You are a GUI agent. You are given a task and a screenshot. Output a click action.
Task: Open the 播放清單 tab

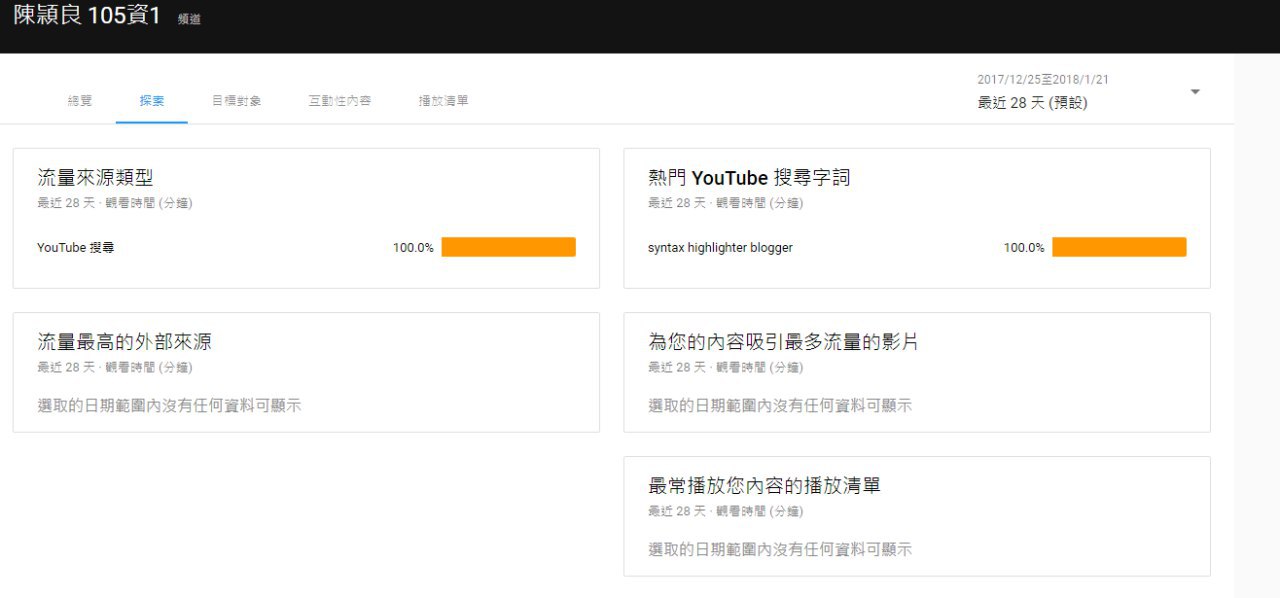[444, 101]
